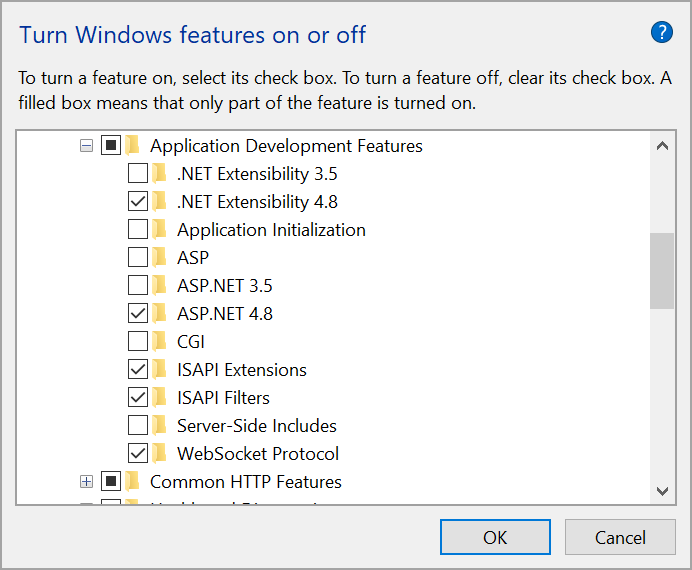This screenshot has width=692, height=570.
Task: Click folder icon beside CGI
Action: [x=159, y=341]
